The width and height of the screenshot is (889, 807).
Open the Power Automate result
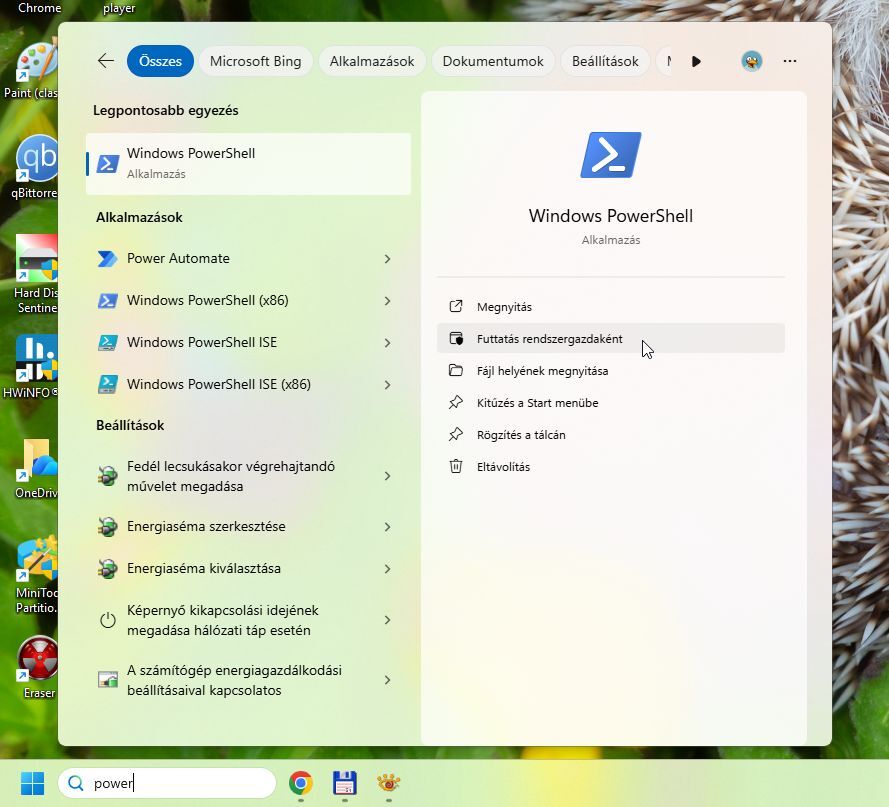248,259
